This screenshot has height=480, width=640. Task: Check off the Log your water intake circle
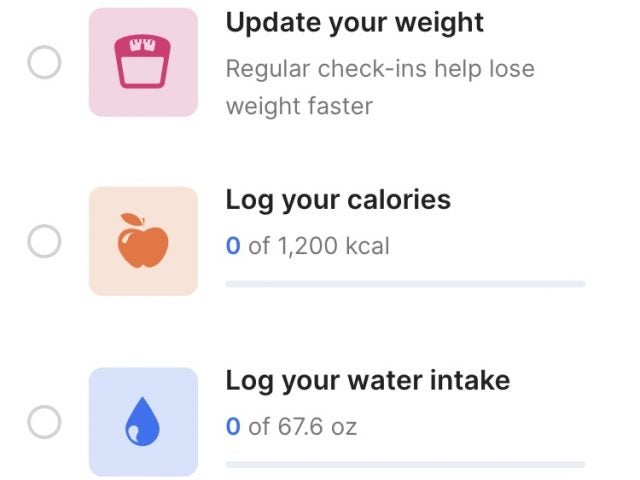click(44, 422)
